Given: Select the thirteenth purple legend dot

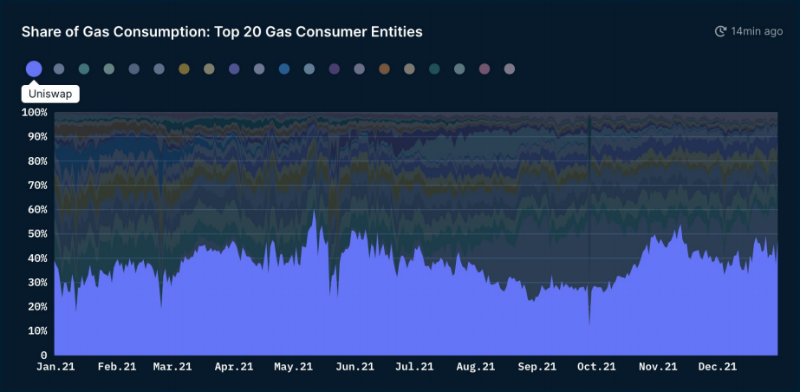Looking at the screenshot, I should coord(334,69).
